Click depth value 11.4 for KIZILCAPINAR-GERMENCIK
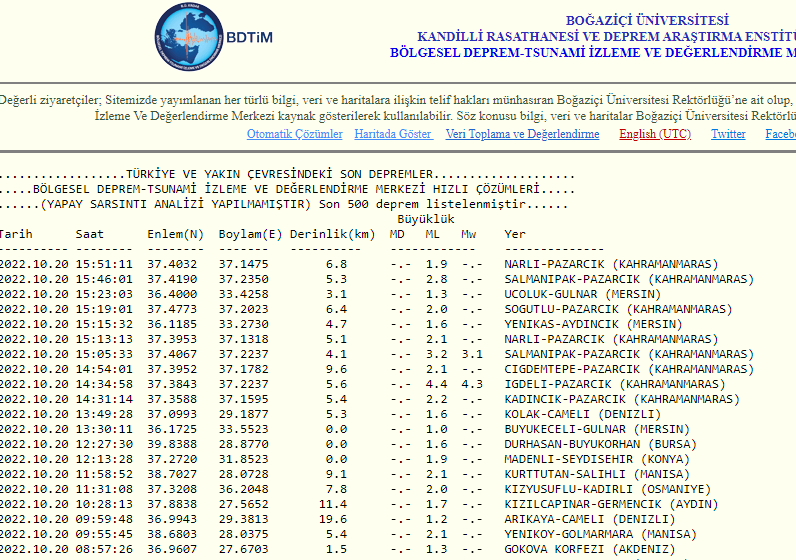 pos(333,504)
